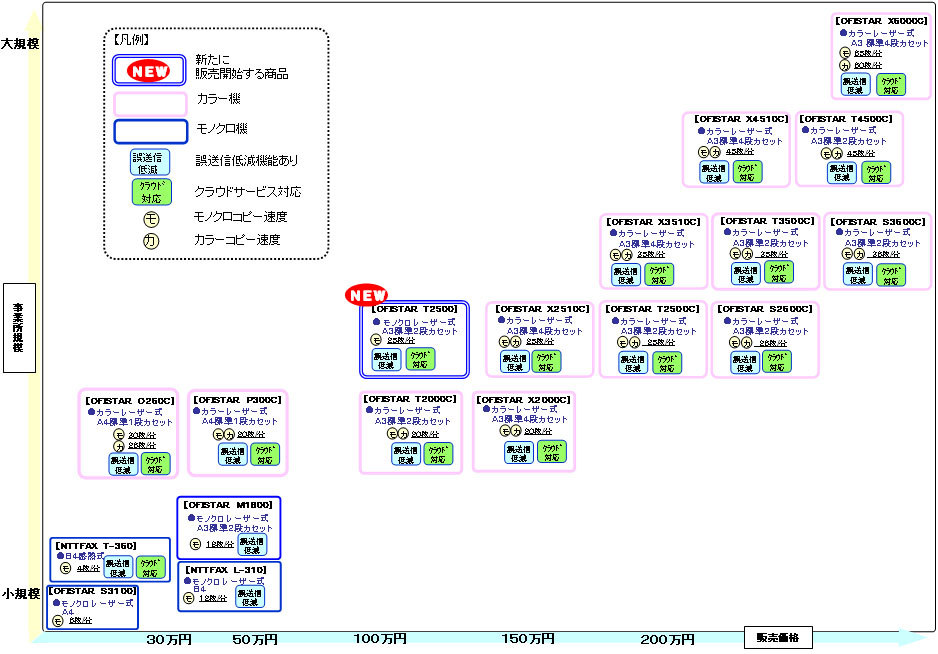Click the クラウド対応 badge in the OFISTAR X3510C card
The image size is (938, 654).
(659, 275)
